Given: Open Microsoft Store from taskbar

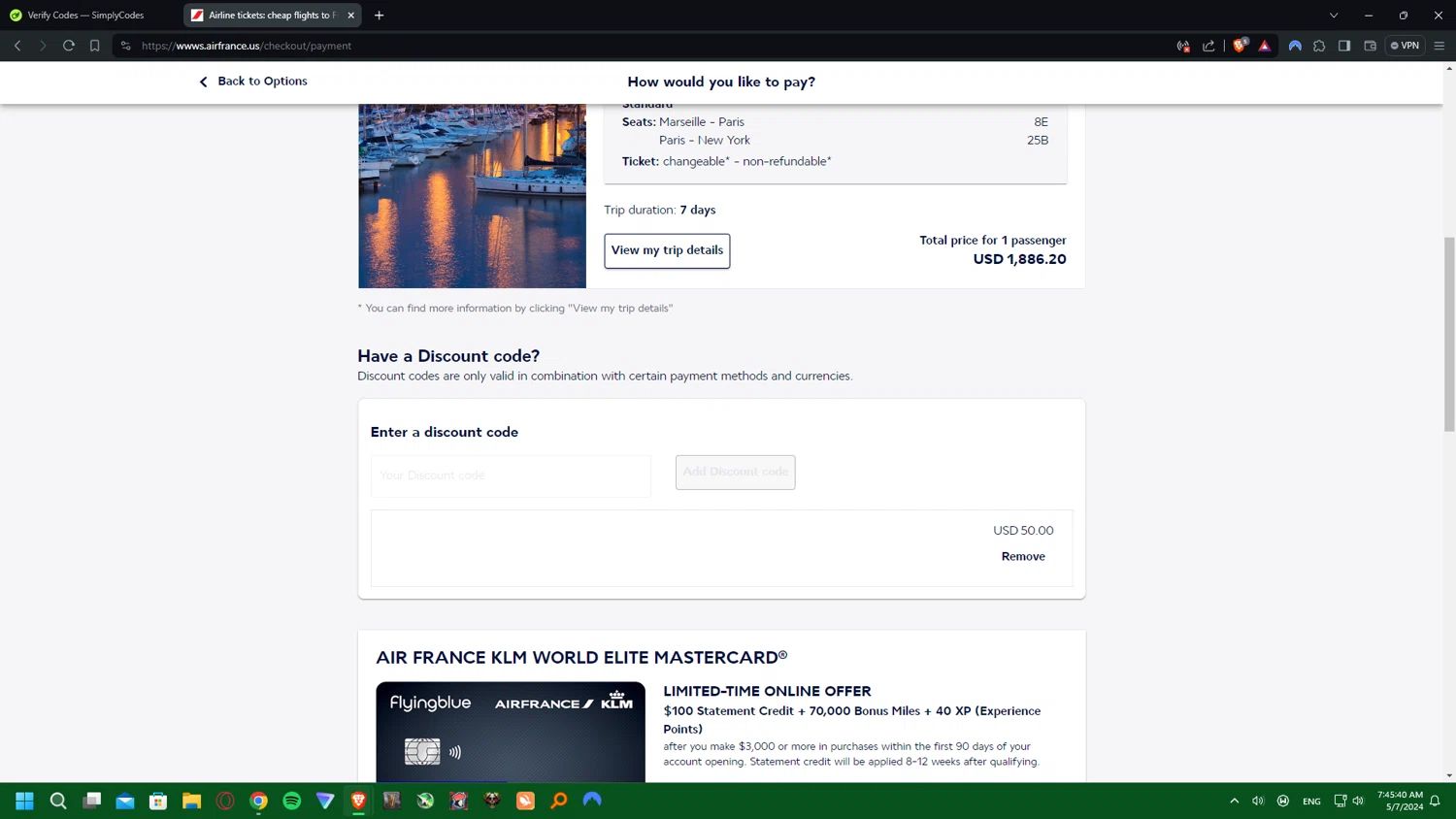Looking at the screenshot, I should (158, 801).
